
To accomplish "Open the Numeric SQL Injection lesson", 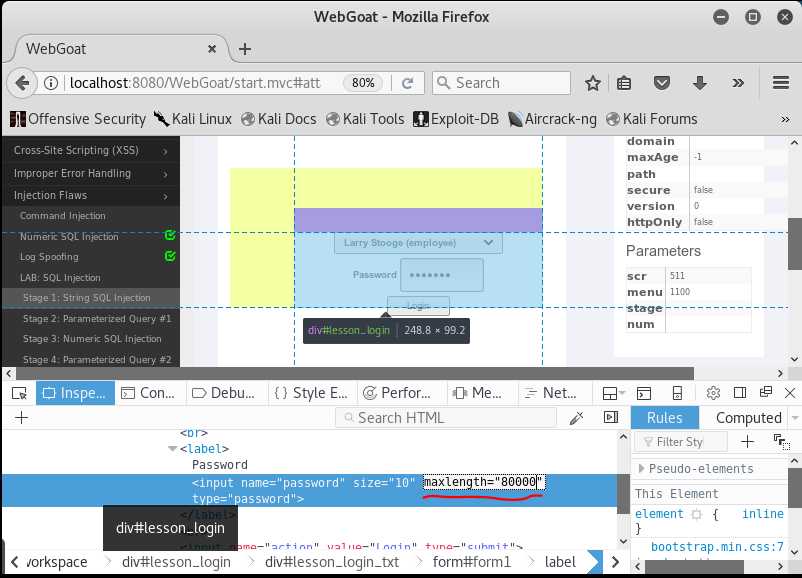I will pyautogui.click(x=69, y=236).
